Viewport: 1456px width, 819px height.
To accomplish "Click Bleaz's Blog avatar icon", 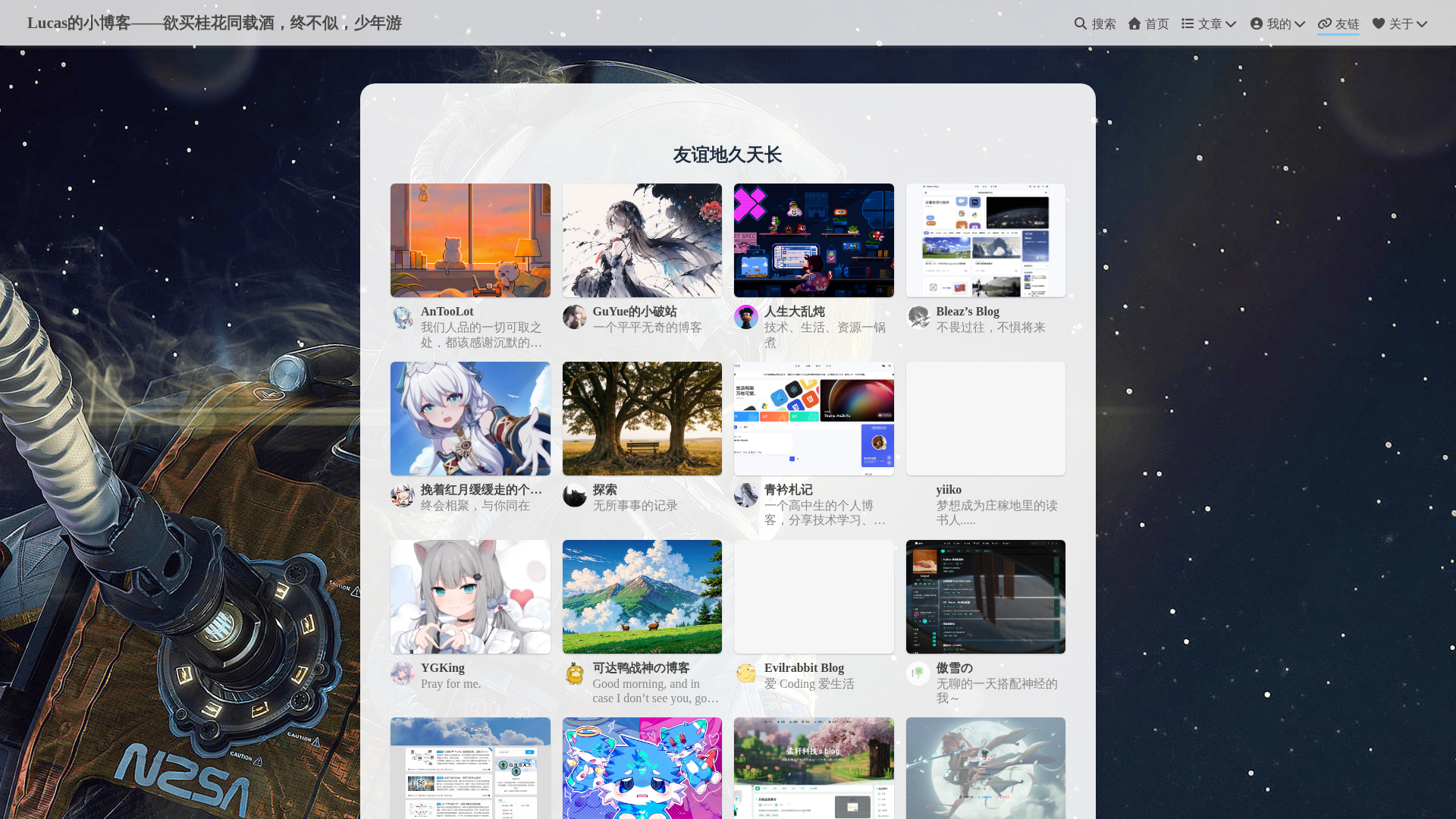I will pyautogui.click(x=918, y=317).
